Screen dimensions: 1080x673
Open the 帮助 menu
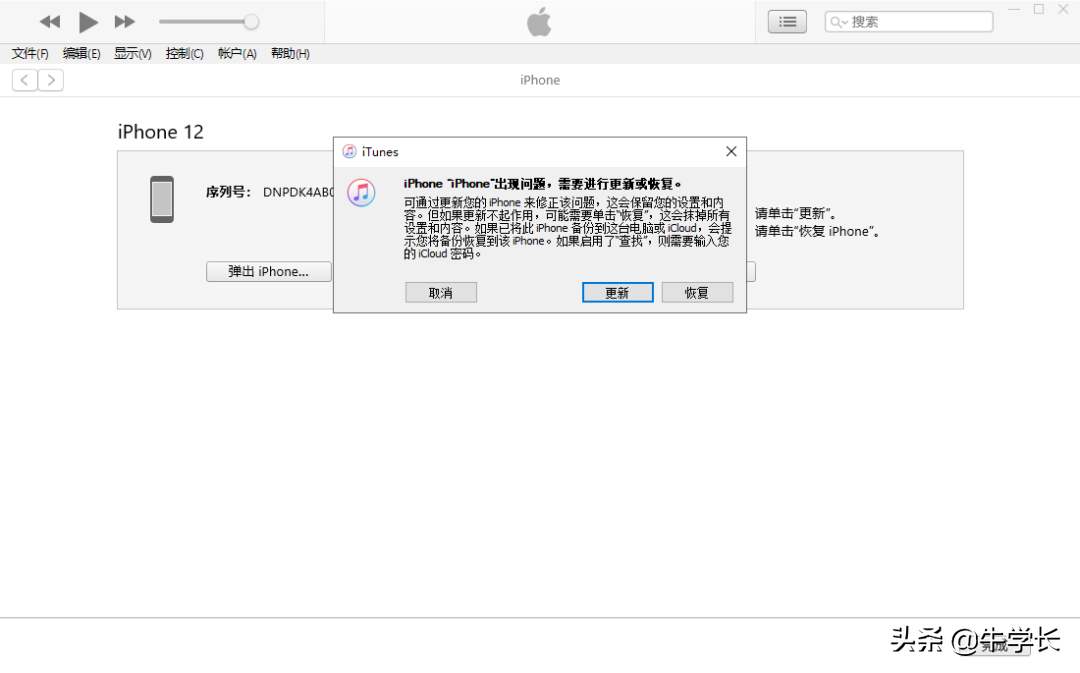tap(289, 54)
